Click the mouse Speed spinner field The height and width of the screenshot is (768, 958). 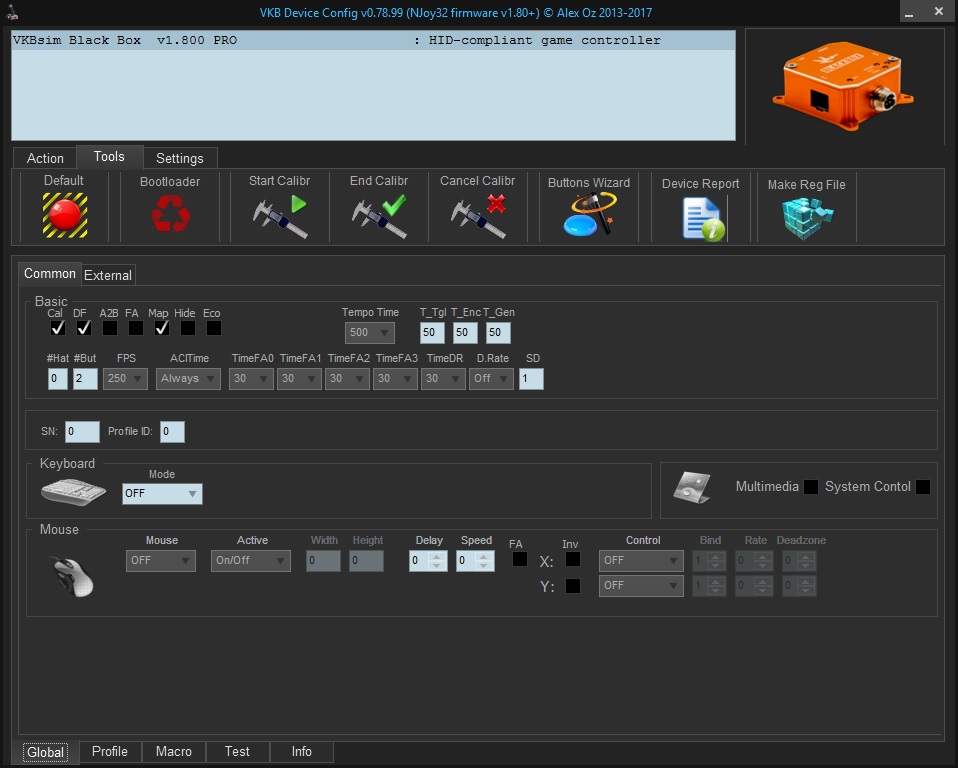pyautogui.click(x=475, y=561)
